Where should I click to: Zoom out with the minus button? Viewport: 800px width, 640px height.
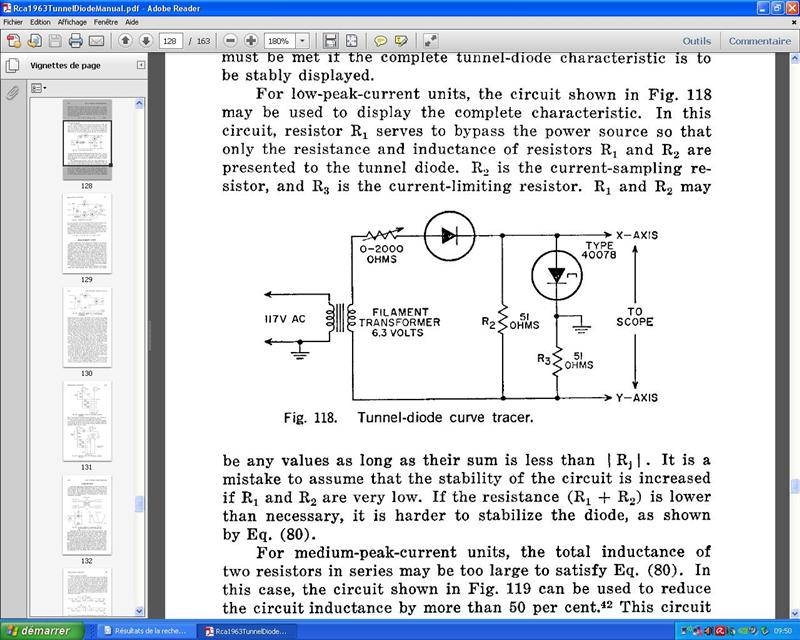tap(231, 40)
